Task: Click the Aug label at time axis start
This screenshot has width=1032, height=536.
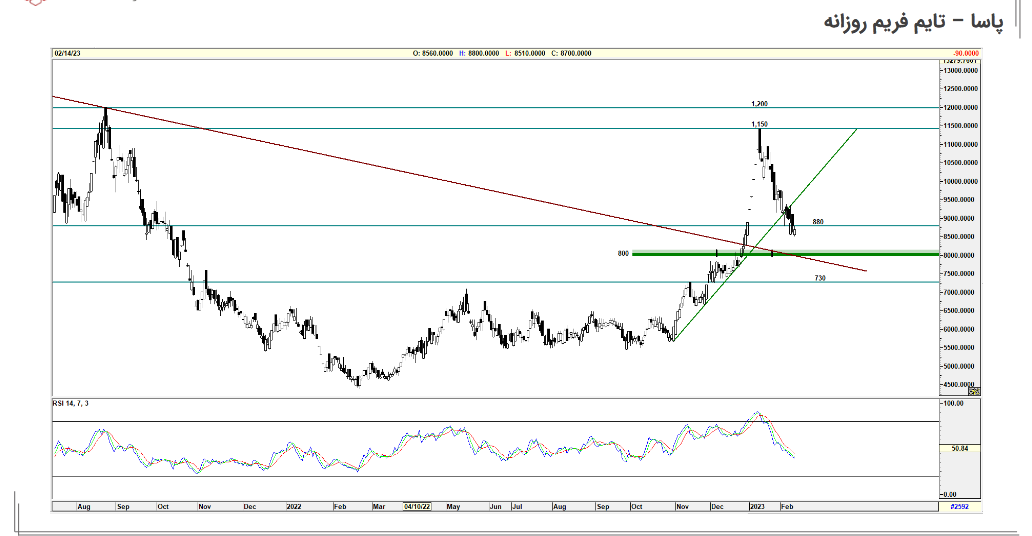Action: tap(84, 507)
